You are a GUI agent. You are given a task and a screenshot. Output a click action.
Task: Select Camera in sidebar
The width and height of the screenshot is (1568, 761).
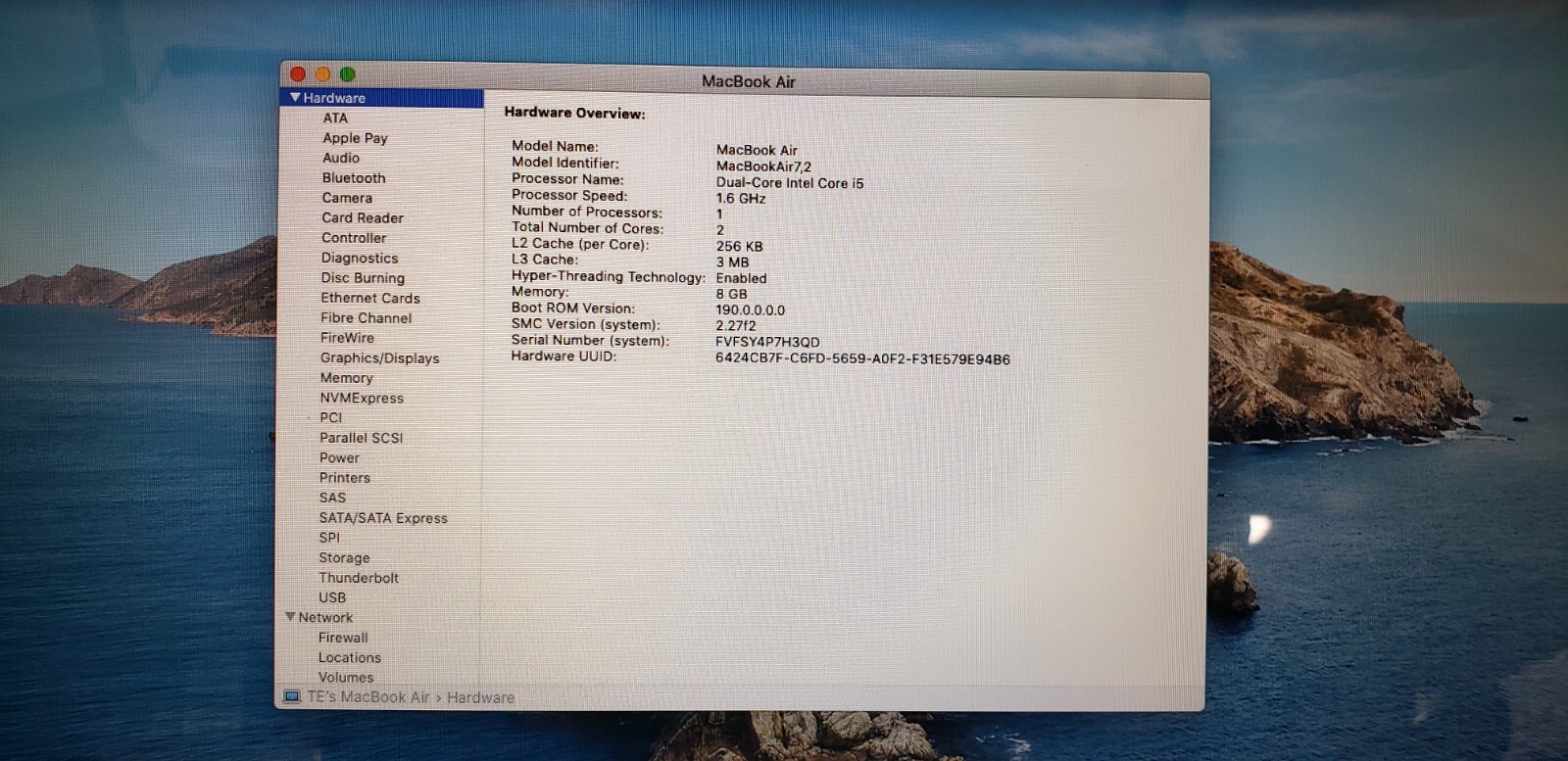[x=347, y=198]
